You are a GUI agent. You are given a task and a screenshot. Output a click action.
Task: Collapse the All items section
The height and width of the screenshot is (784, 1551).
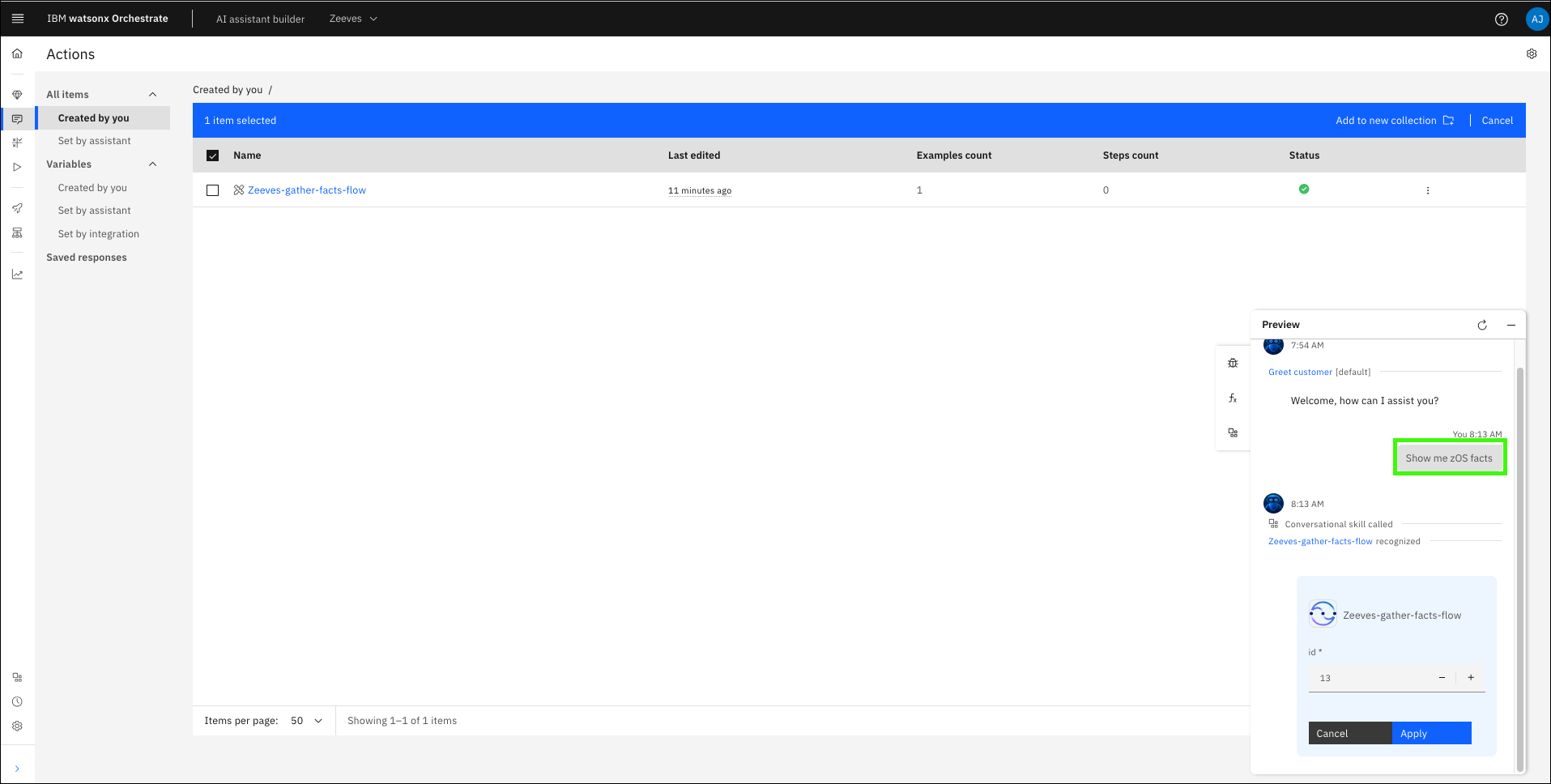click(152, 95)
